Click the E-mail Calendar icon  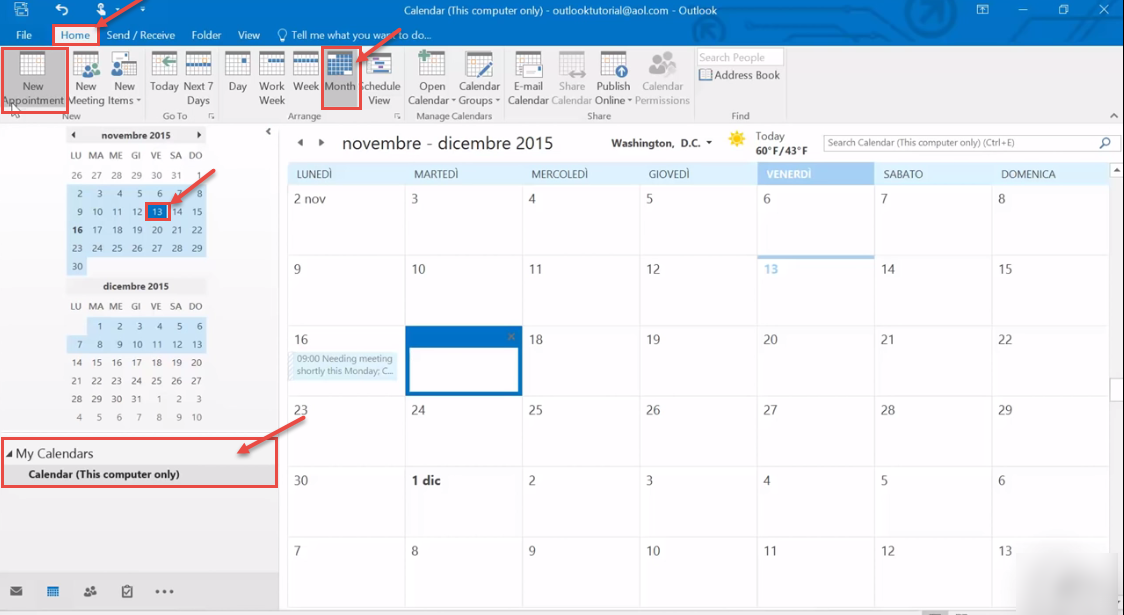pos(528,79)
